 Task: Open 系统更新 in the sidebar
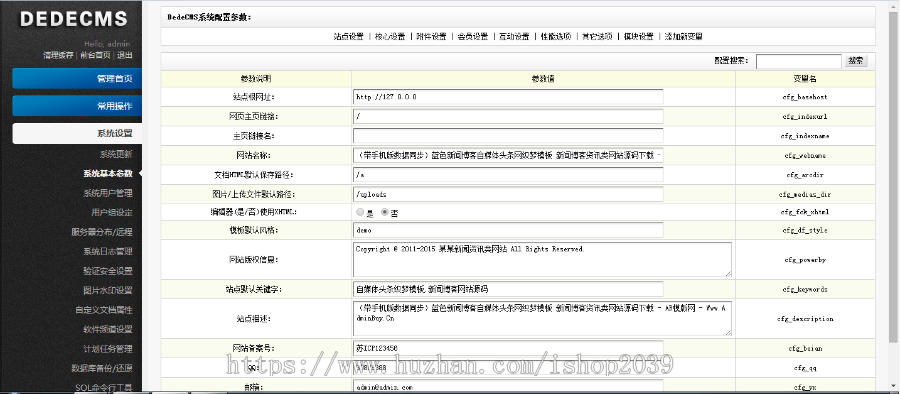tap(116, 154)
